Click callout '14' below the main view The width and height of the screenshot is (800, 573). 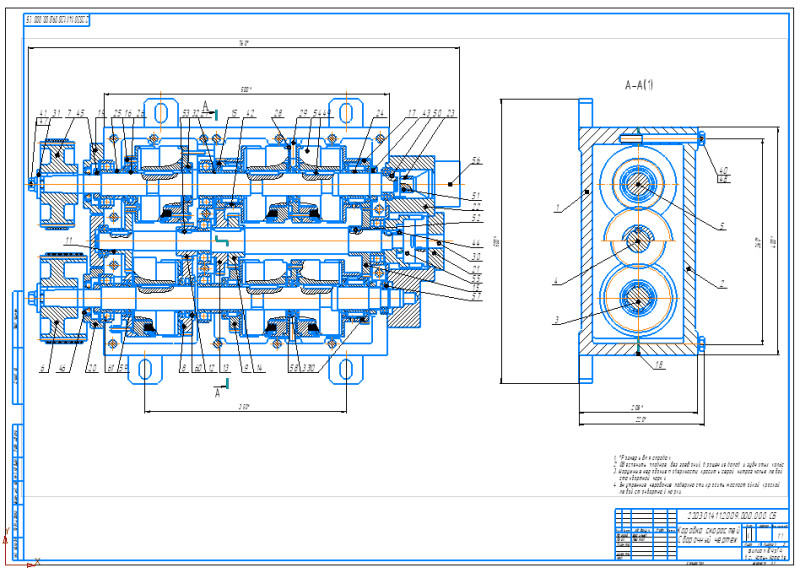[259, 368]
